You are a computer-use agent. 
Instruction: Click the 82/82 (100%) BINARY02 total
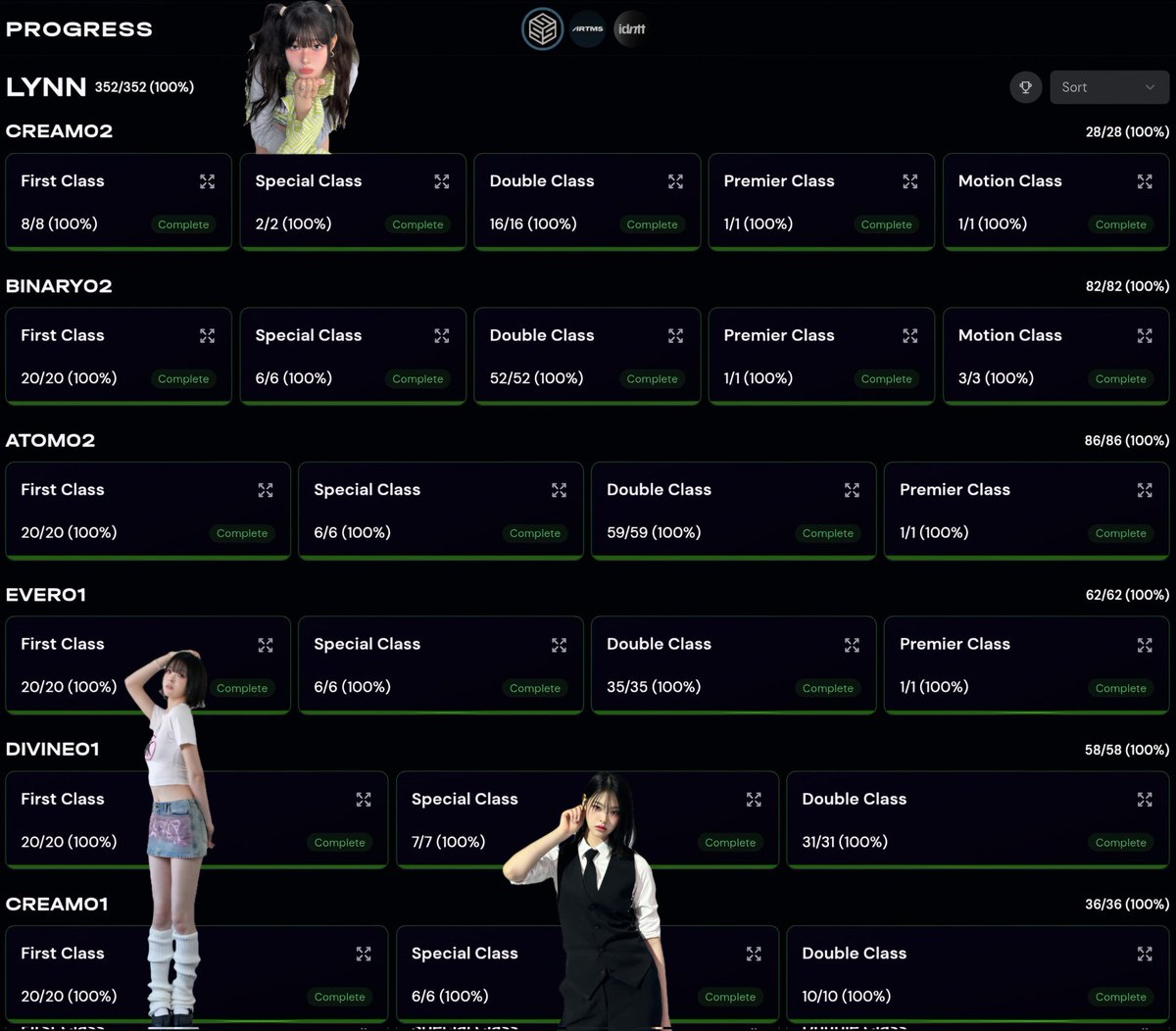pyautogui.click(x=1127, y=286)
